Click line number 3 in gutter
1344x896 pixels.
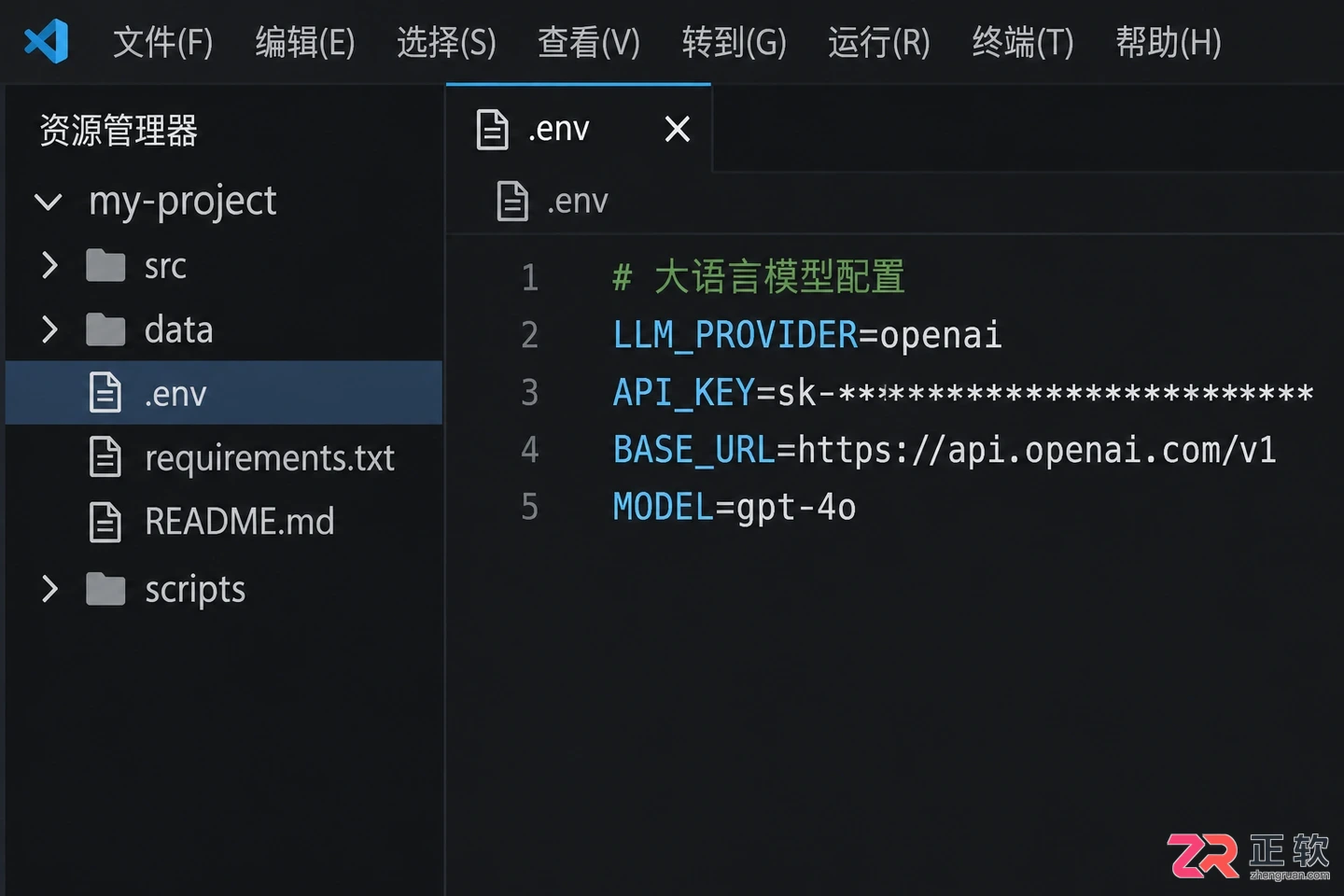pyautogui.click(x=530, y=393)
